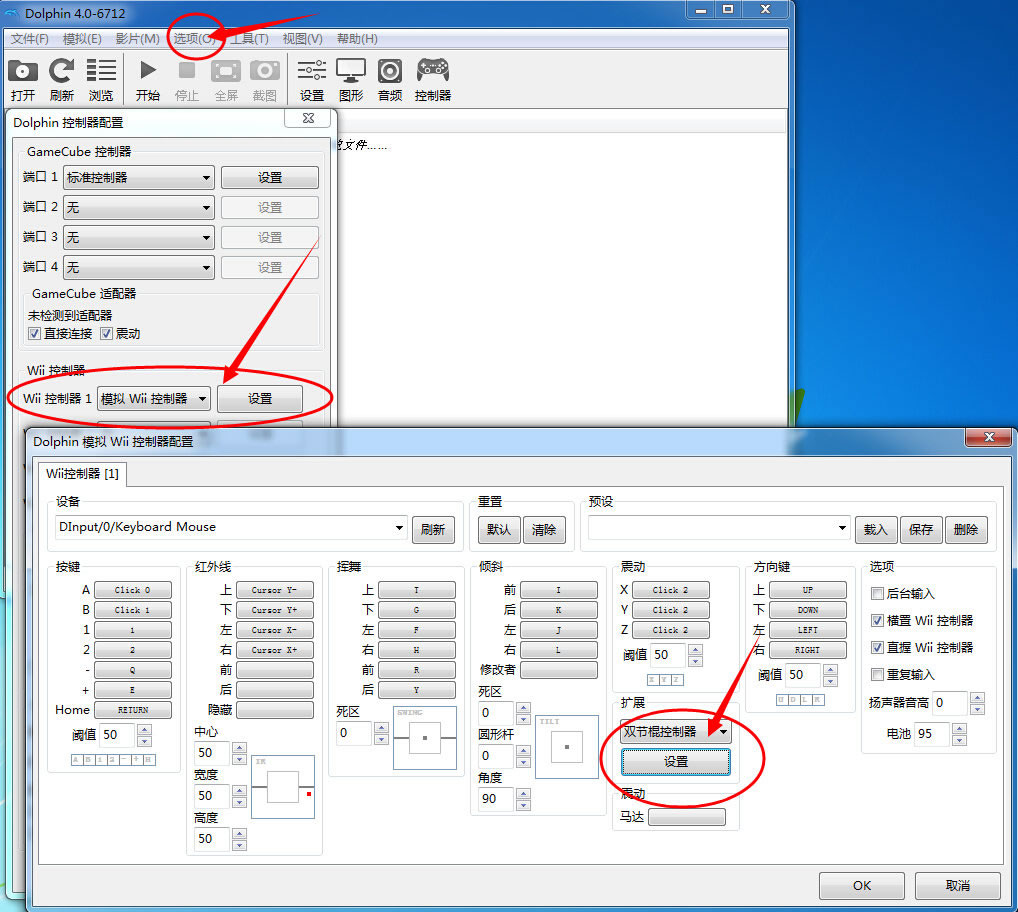1018x912 pixels.
Task: Uncheck the 横置 Wii 控制器 option
Action: pos(877,621)
